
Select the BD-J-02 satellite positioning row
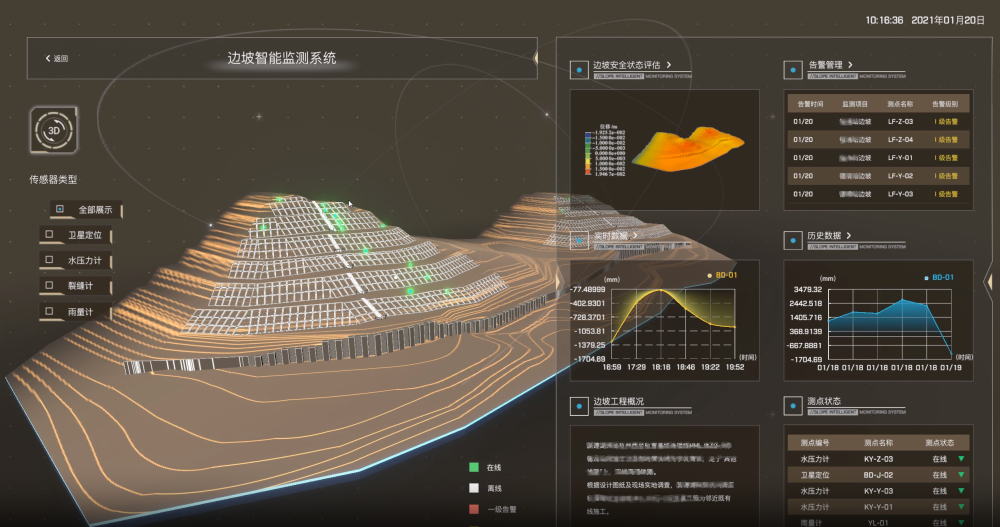point(877,476)
